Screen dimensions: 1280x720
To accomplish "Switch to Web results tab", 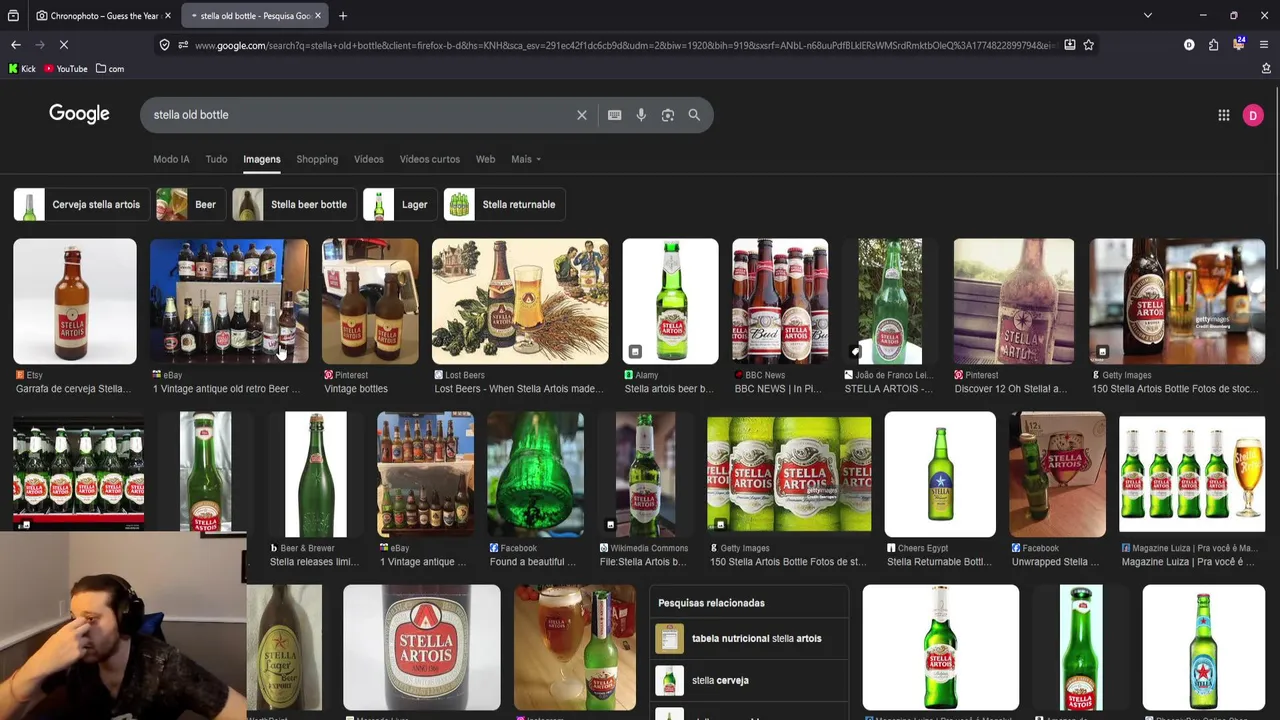I will (485, 159).
